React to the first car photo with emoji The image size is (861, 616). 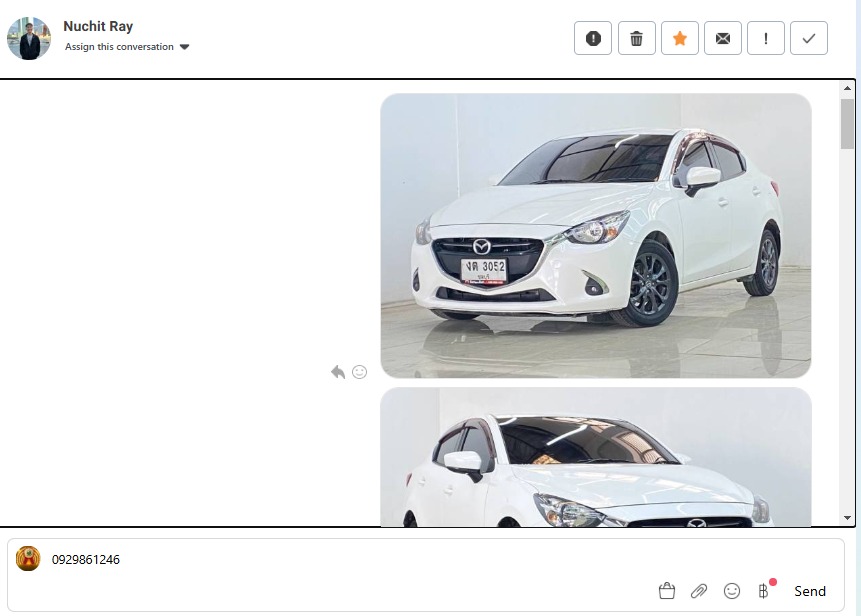360,372
